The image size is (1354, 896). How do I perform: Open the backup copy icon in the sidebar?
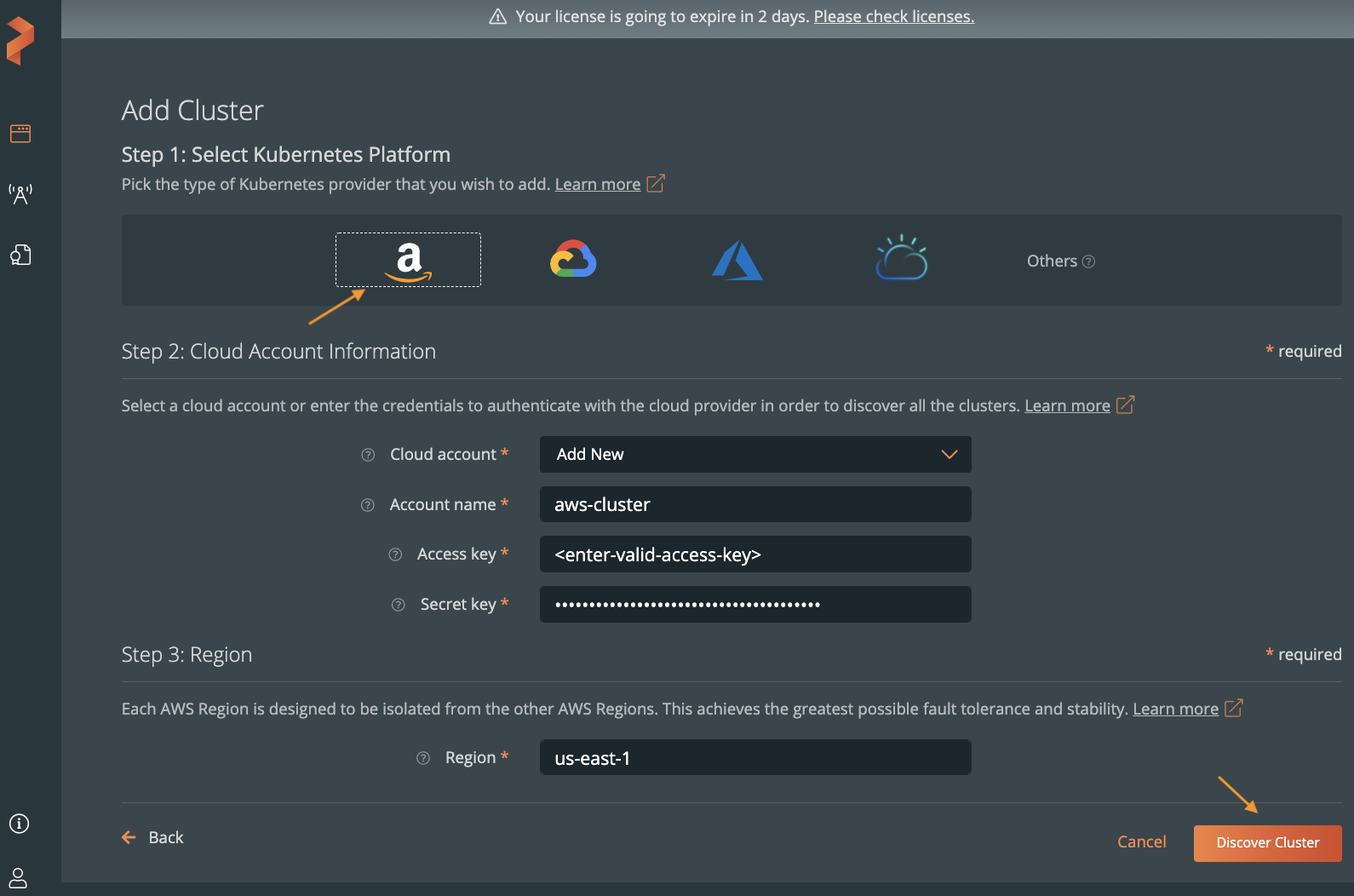[x=20, y=255]
